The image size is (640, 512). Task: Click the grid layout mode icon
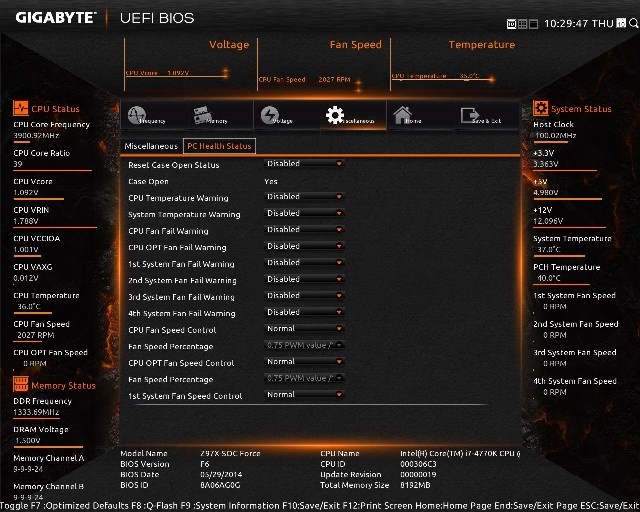(x=522, y=24)
